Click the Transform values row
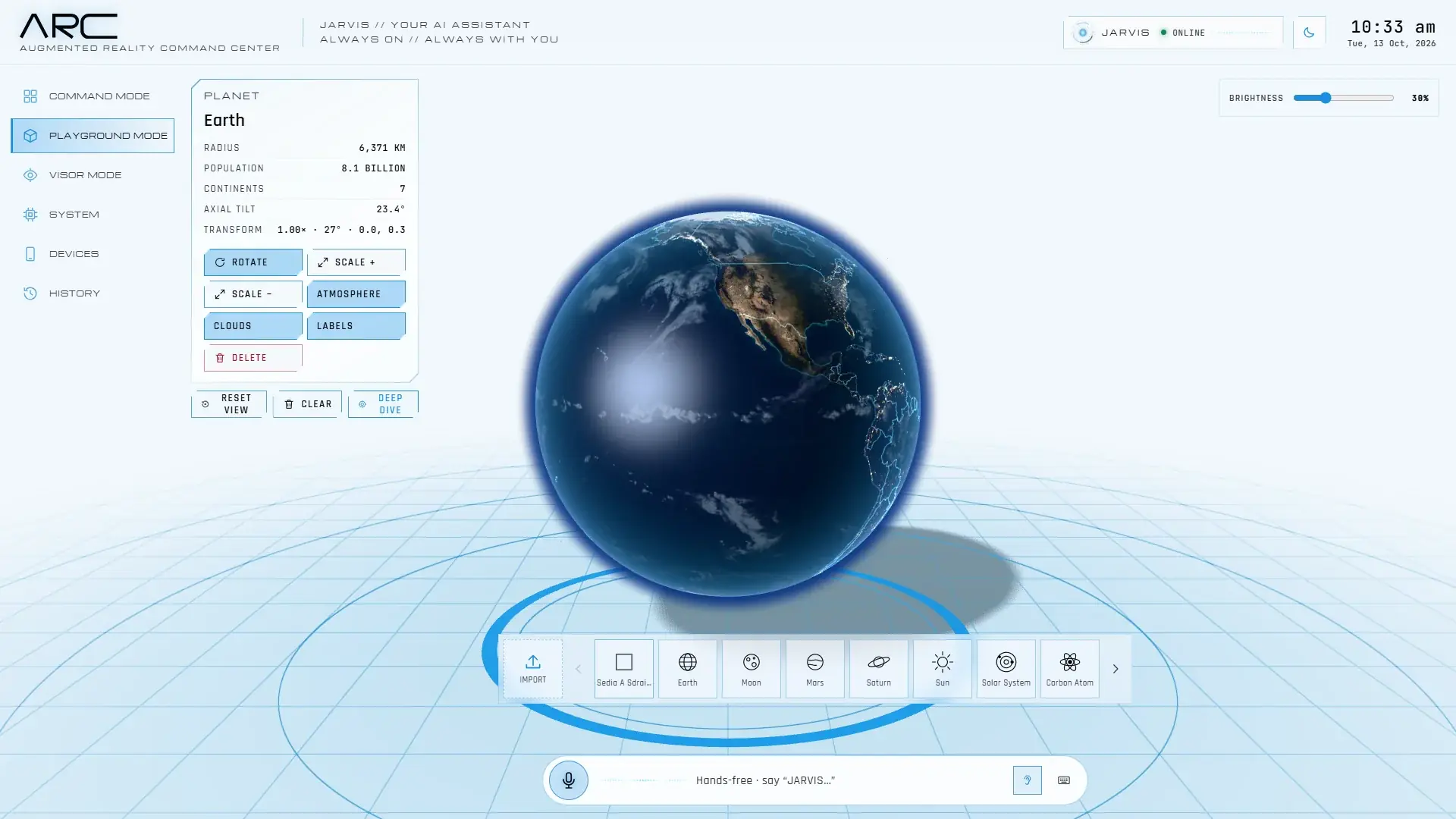The height and width of the screenshot is (819, 1456). point(304,229)
